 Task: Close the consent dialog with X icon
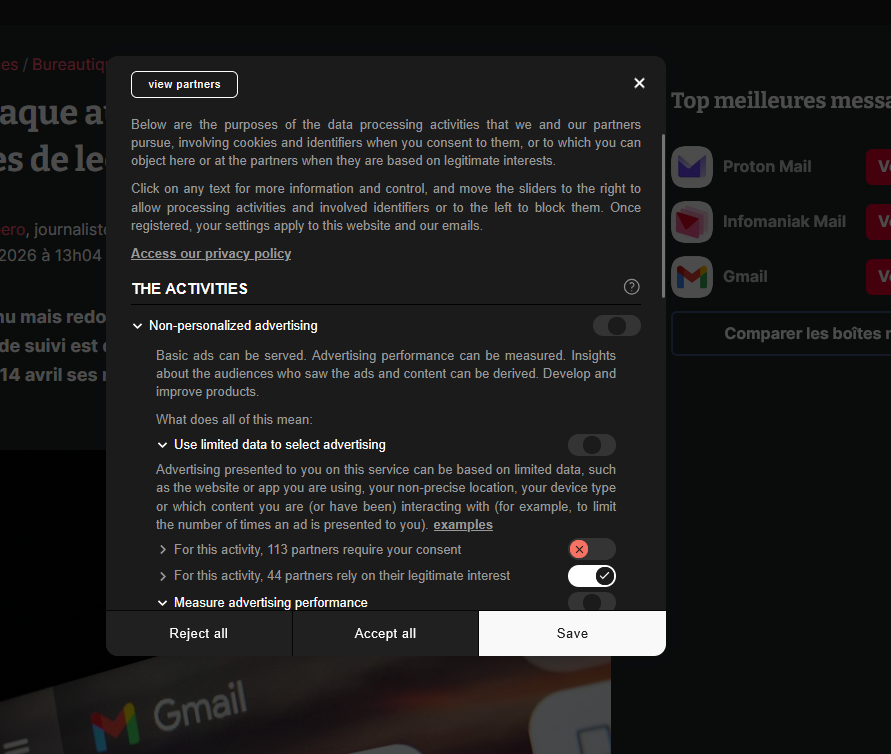(x=639, y=83)
